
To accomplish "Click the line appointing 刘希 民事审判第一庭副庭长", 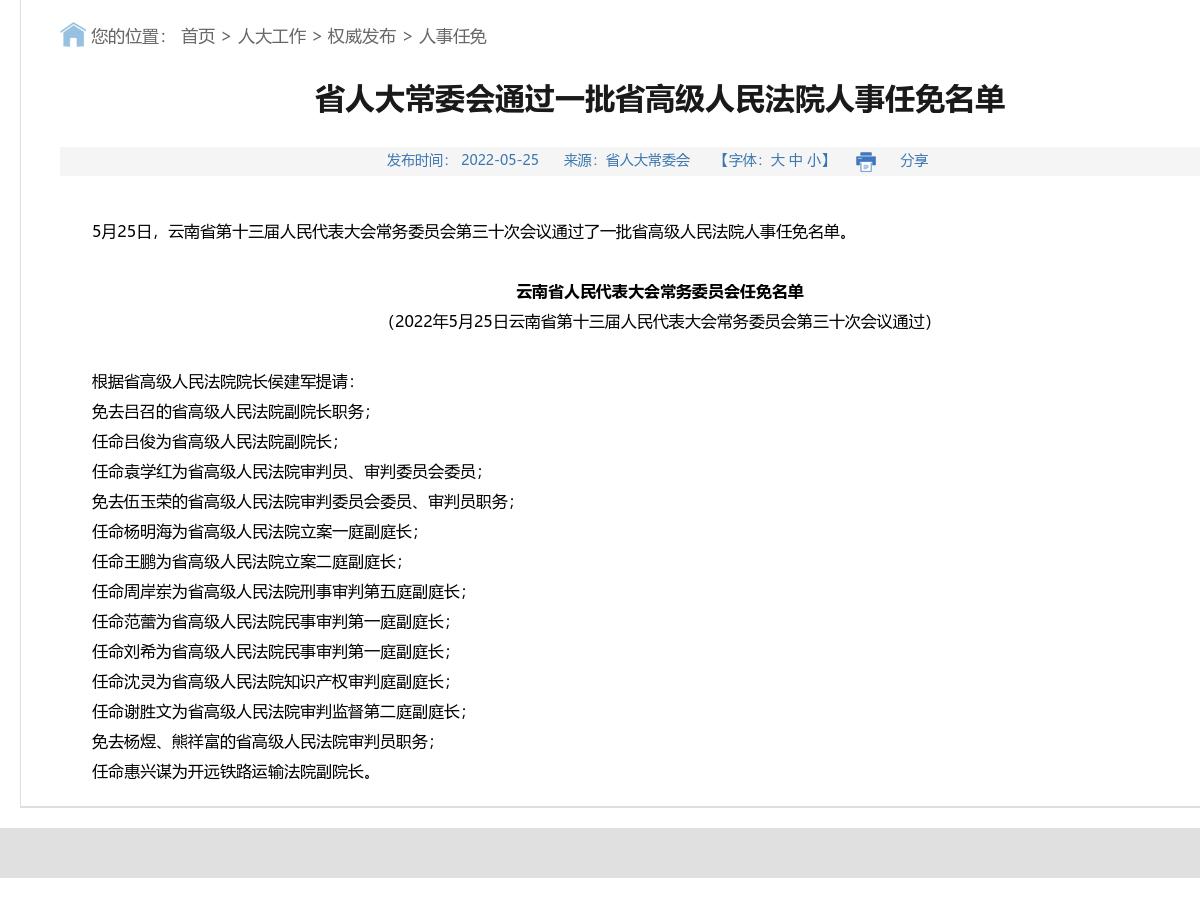I will (272, 652).
